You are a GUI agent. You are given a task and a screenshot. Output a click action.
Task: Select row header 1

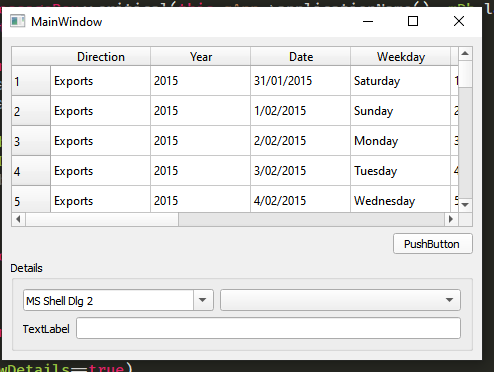click(31, 81)
